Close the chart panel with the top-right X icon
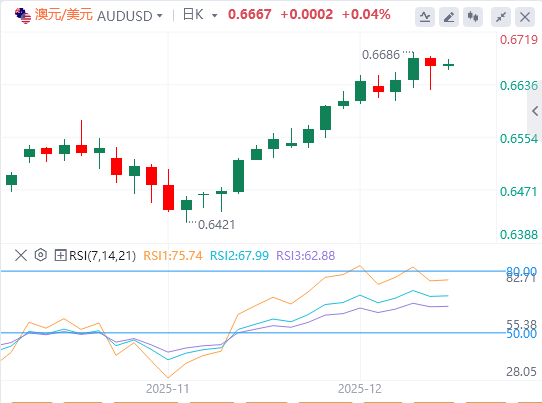 tap(525, 17)
